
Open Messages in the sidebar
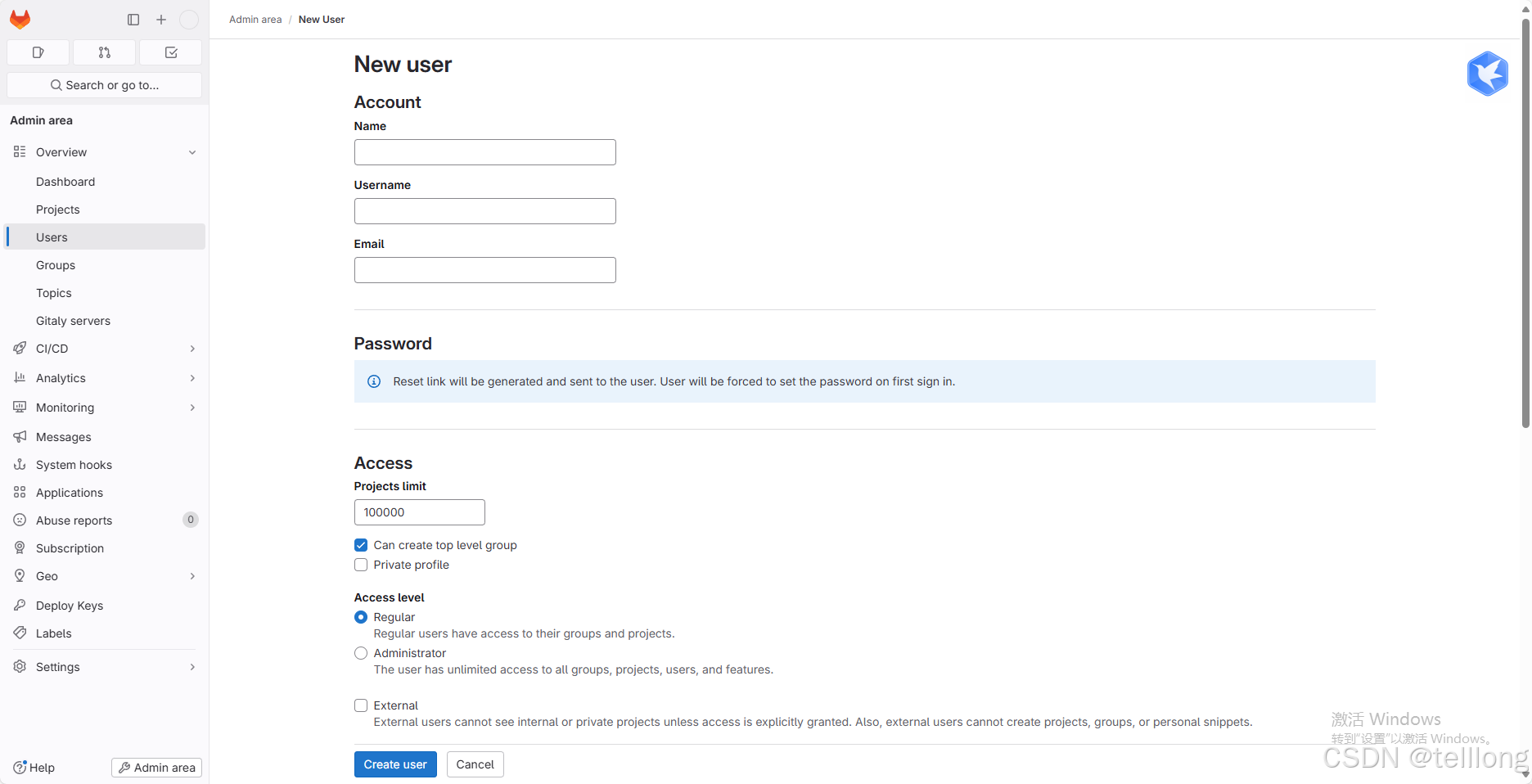click(105, 437)
